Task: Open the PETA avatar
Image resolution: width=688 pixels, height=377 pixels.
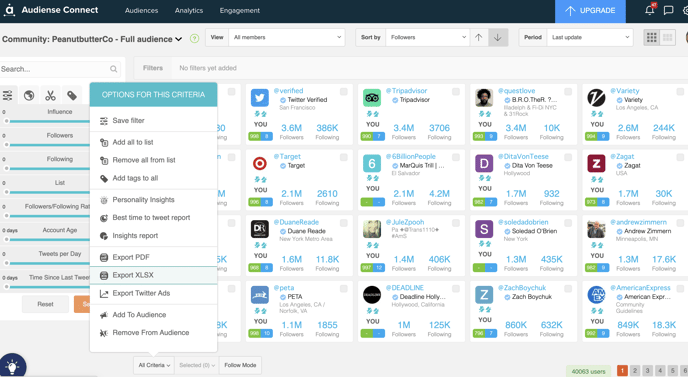Action: (x=260, y=295)
